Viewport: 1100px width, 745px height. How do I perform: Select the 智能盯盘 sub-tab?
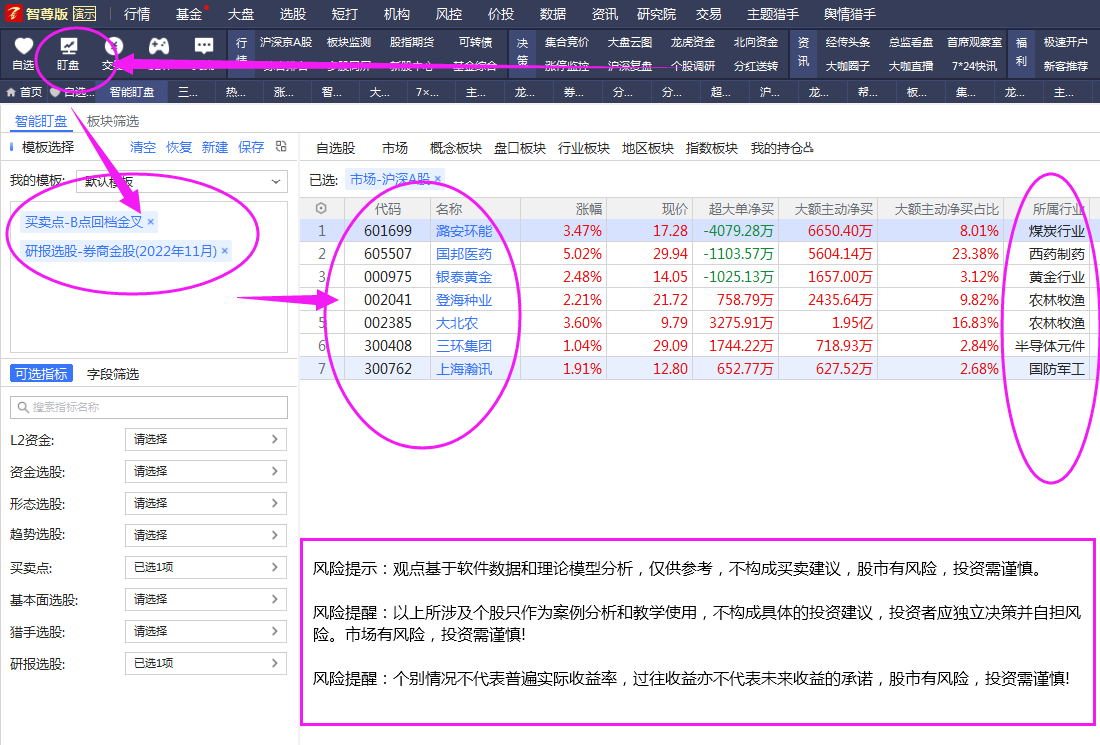(x=41, y=121)
